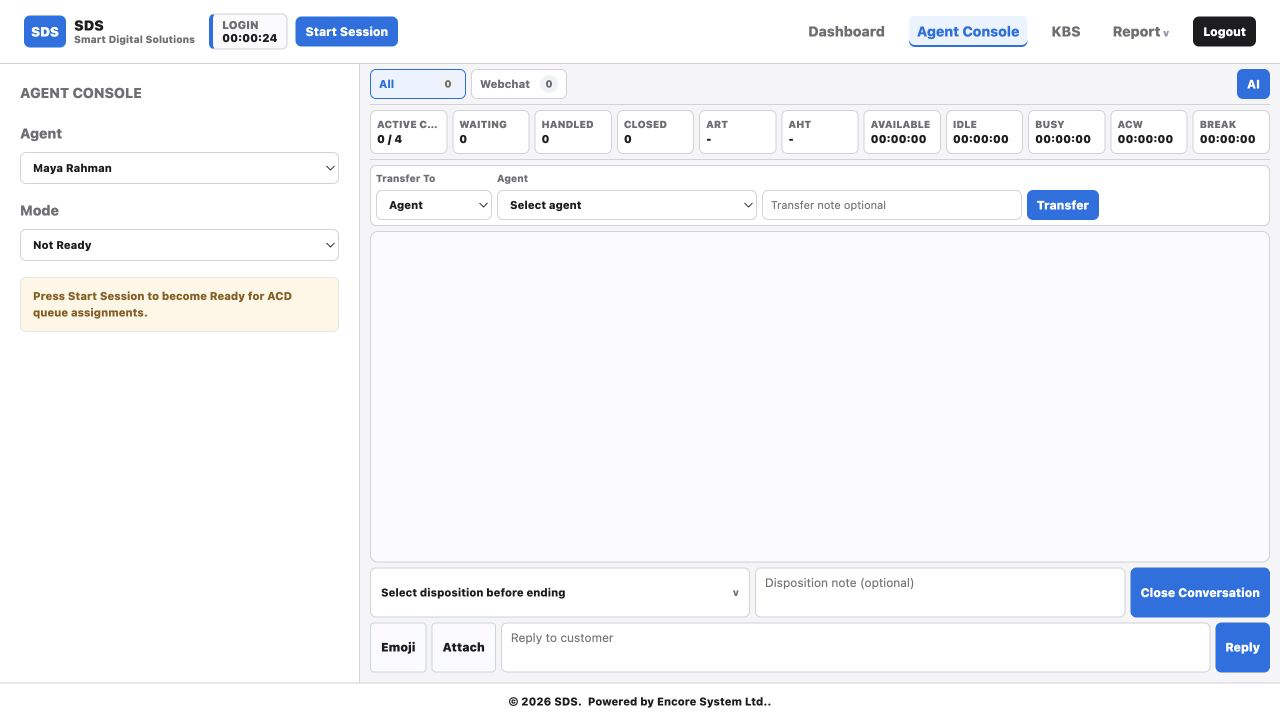The height and width of the screenshot is (720, 1280).
Task: Click the Idle time stat card
Action: (985, 132)
